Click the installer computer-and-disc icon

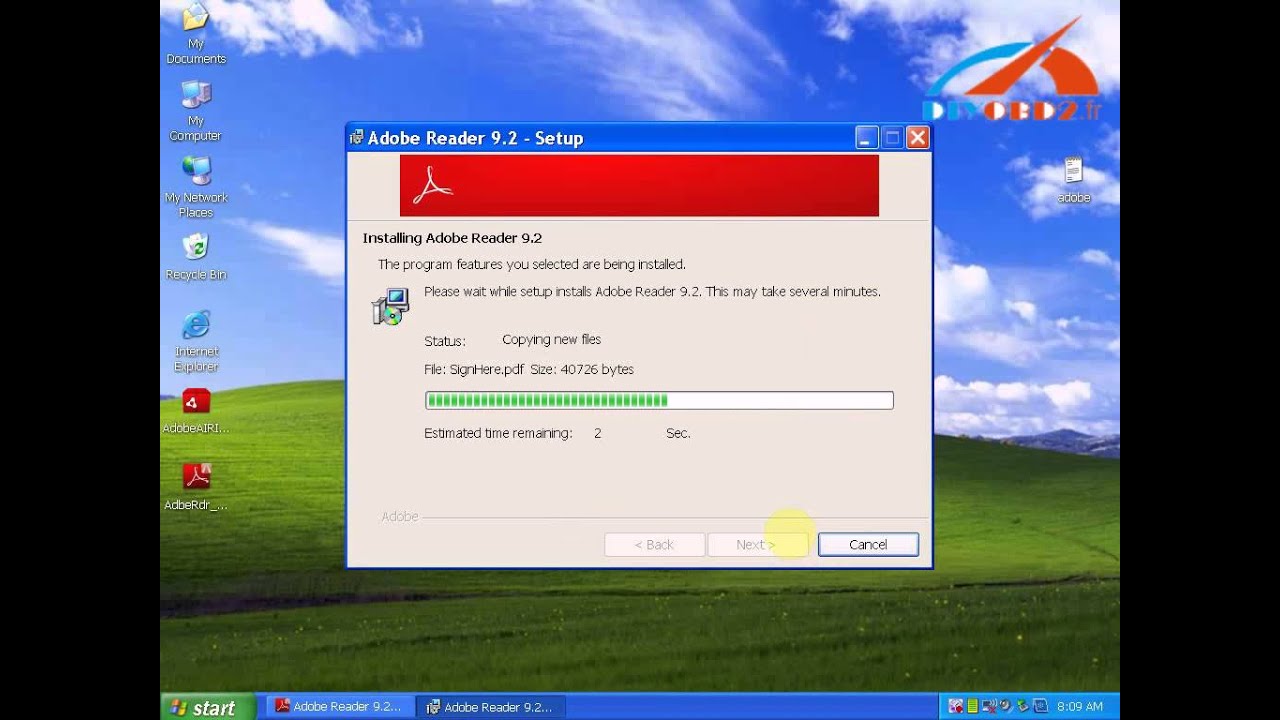point(391,306)
